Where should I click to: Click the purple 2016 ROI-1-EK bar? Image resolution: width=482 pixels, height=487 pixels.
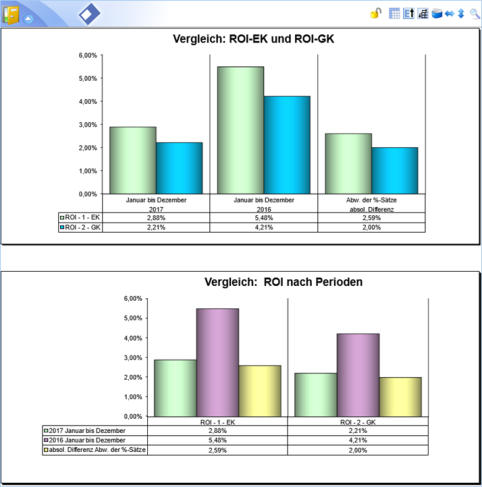[x=217, y=362]
